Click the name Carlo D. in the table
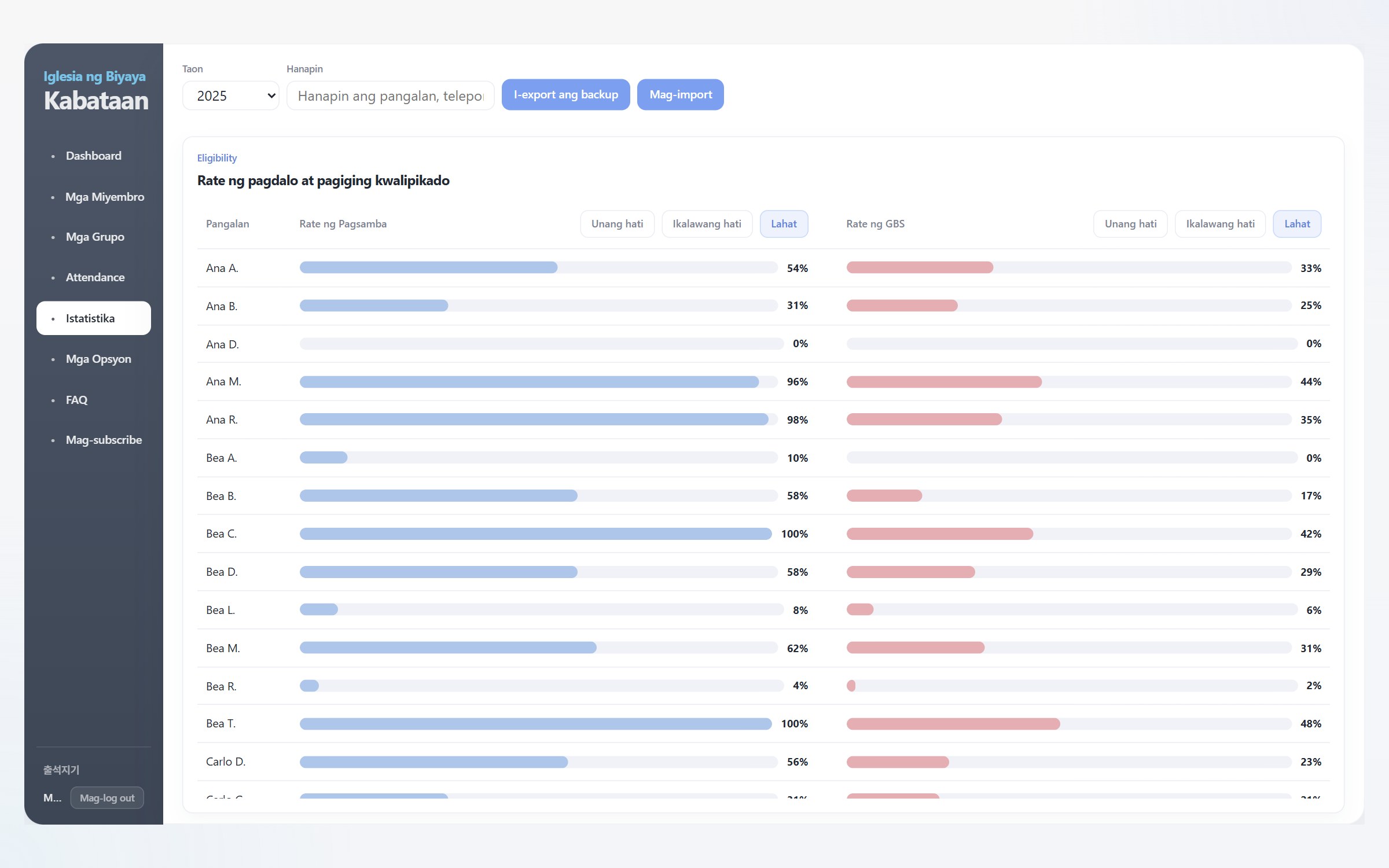Screen dimensions: 1389x868 pyautogui.click(x=226, y=762)
